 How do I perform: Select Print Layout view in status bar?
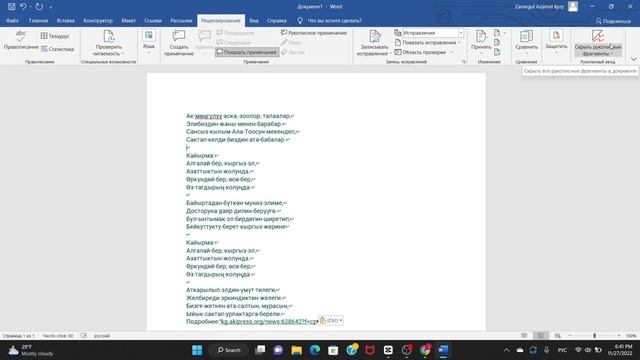(540, 336)
